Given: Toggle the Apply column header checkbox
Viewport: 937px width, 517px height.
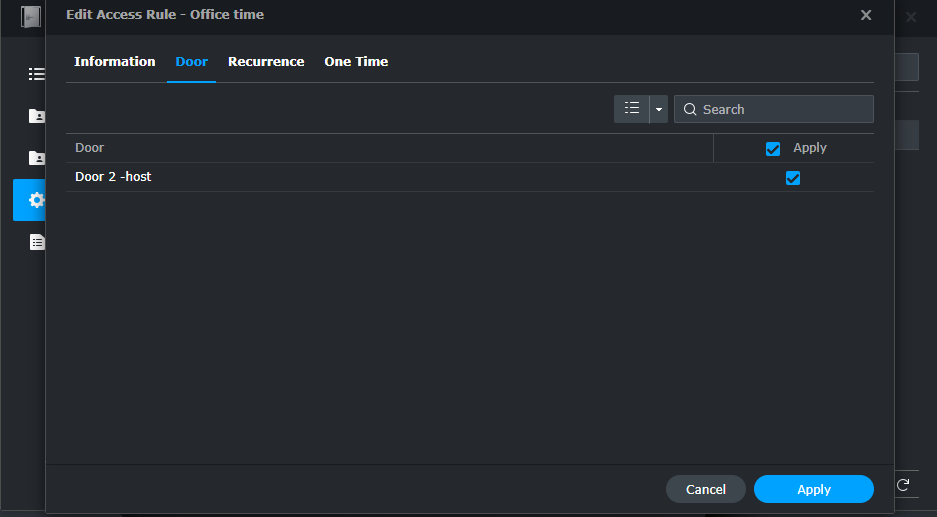Looking at the screenshot, I should 773,148.
